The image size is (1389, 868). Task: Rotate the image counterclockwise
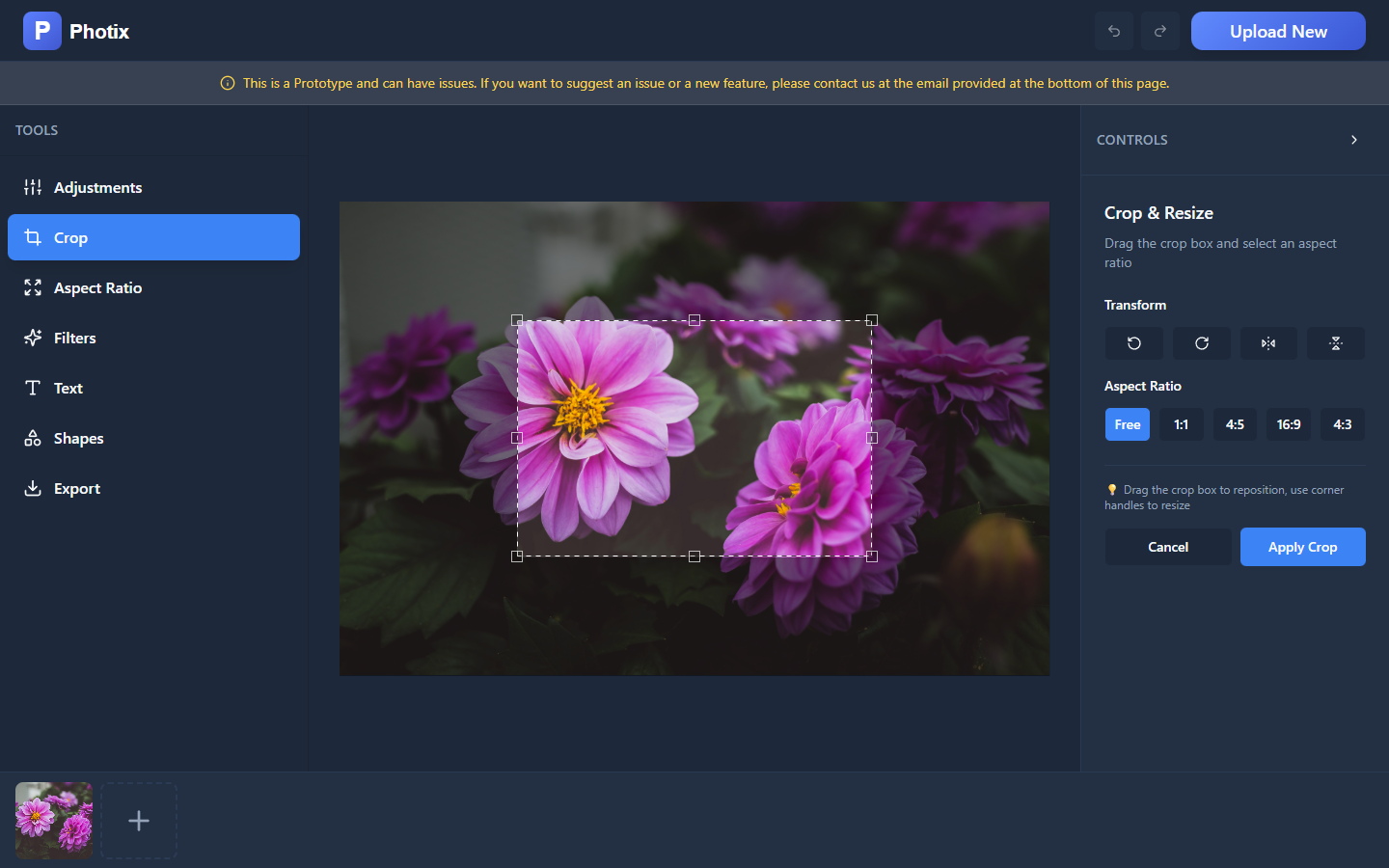[1133, 343]
